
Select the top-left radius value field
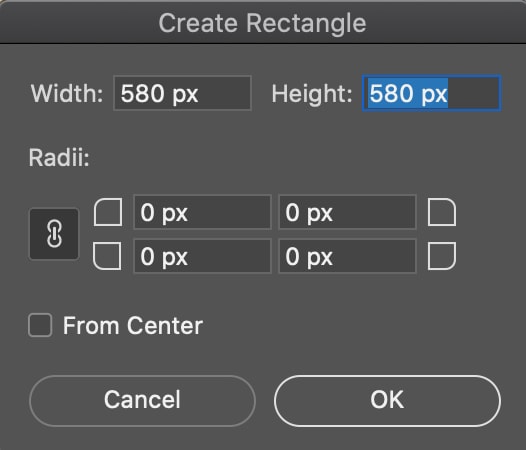(203, 212)
